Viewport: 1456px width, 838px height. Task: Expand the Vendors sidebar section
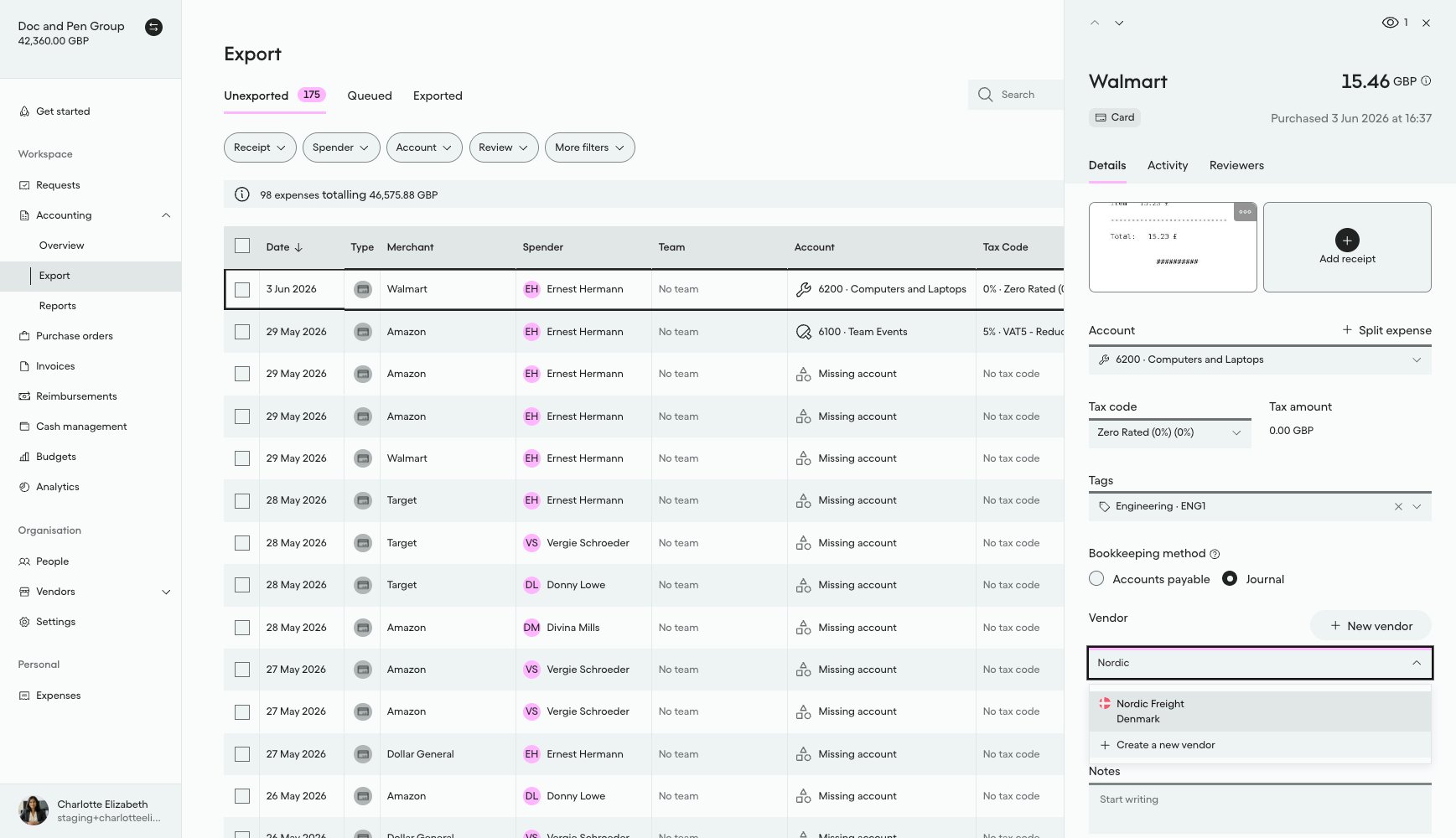tap(166, 592)
